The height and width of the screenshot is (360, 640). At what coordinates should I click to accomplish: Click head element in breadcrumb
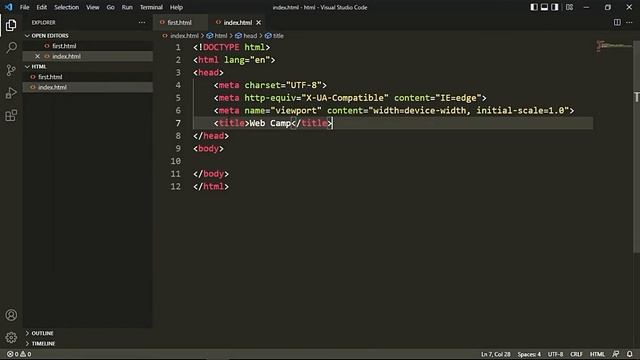coord(250,36)
